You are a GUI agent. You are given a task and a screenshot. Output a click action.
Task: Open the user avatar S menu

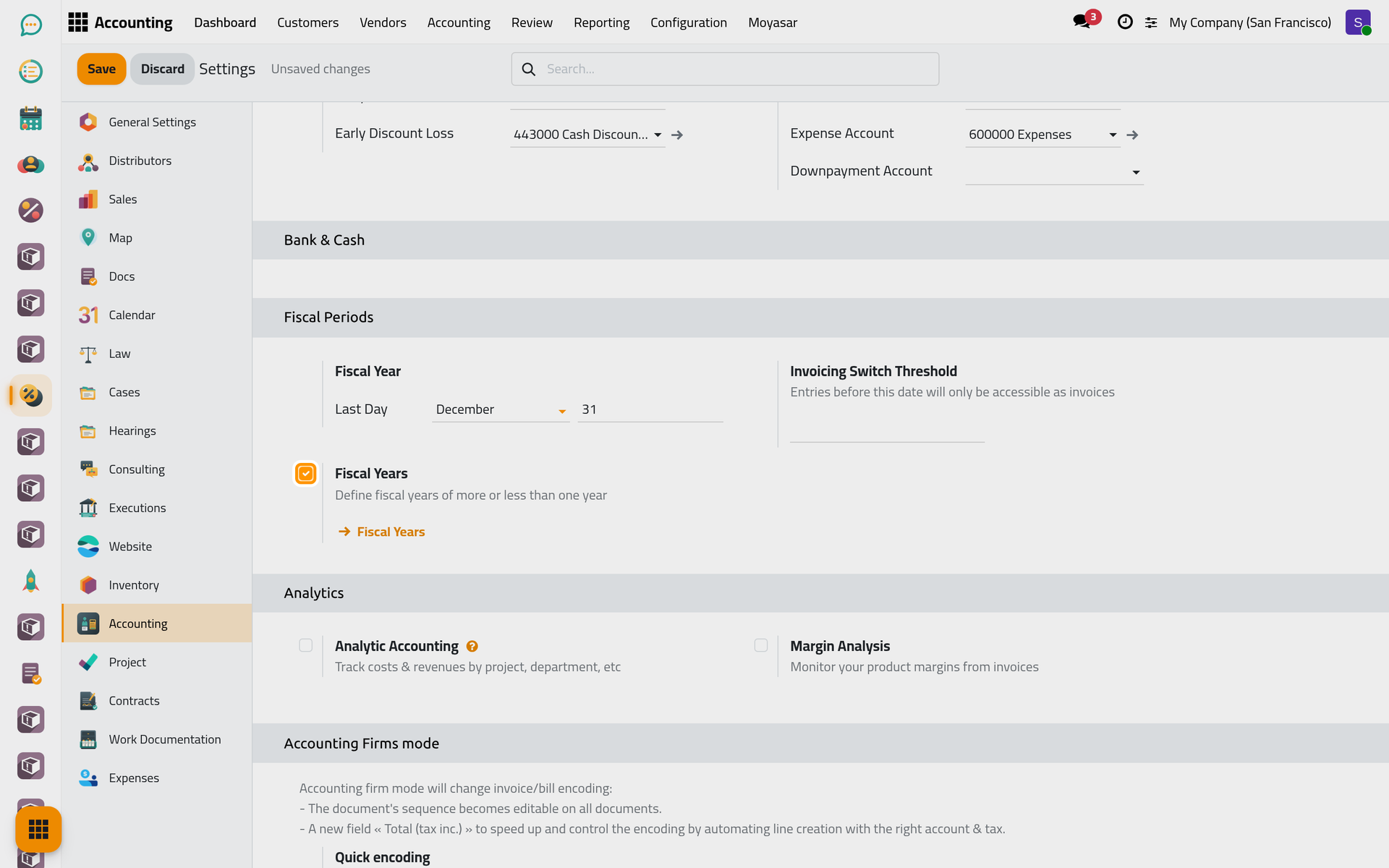[1358, 22]
